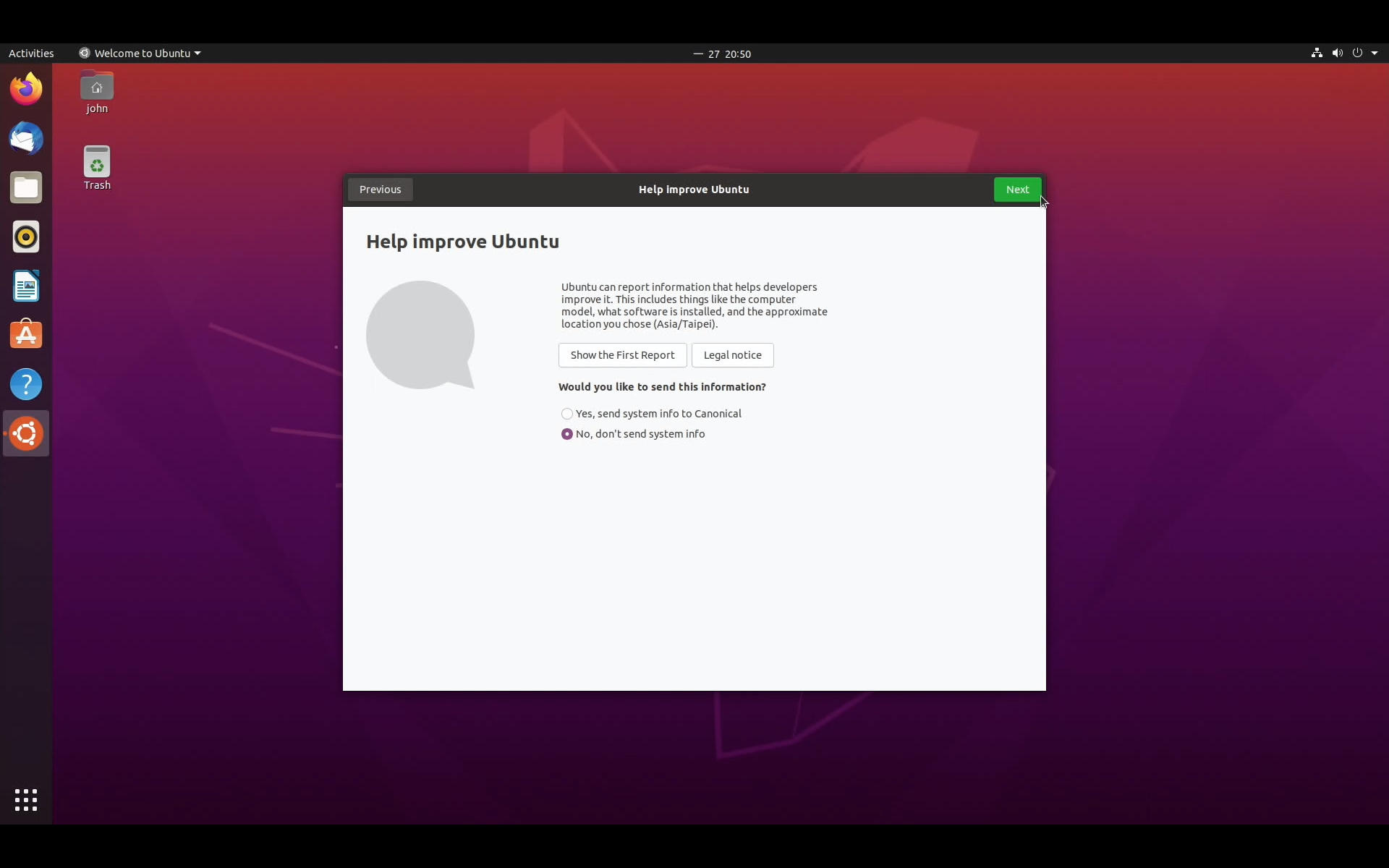Click the network status icon
The width and height of the screenshot is (1389, 868).
(x=1317, y=54)
